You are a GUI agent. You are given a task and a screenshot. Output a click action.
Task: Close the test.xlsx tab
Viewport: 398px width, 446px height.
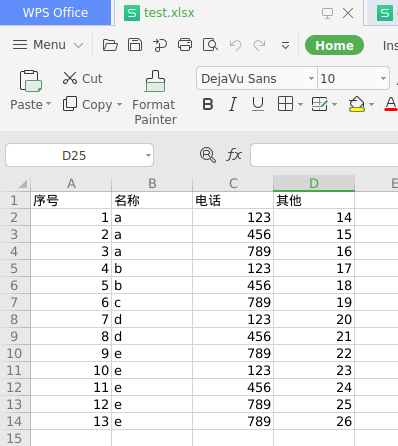pos(348,13)
